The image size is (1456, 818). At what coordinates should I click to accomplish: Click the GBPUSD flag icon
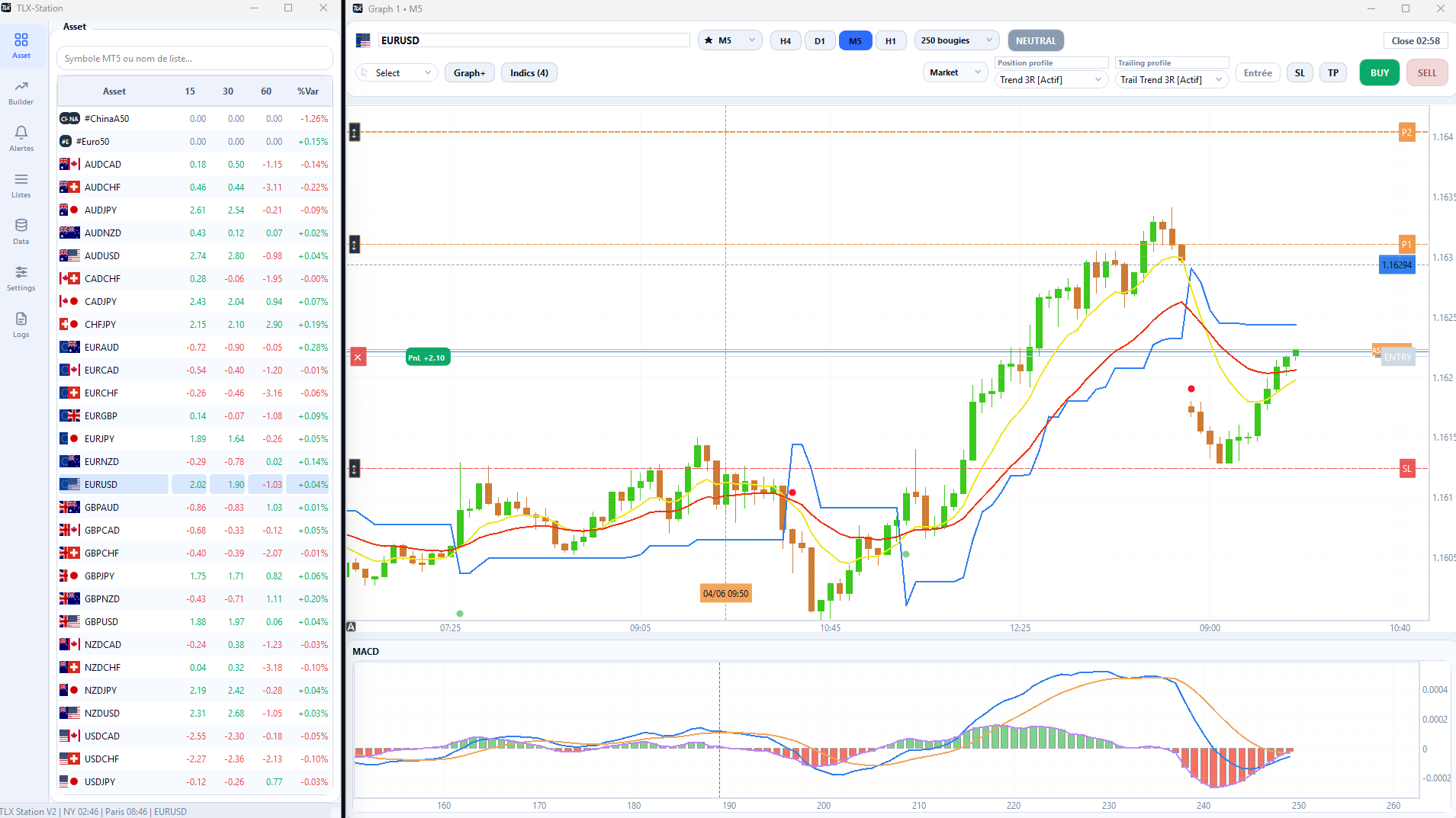69,622
